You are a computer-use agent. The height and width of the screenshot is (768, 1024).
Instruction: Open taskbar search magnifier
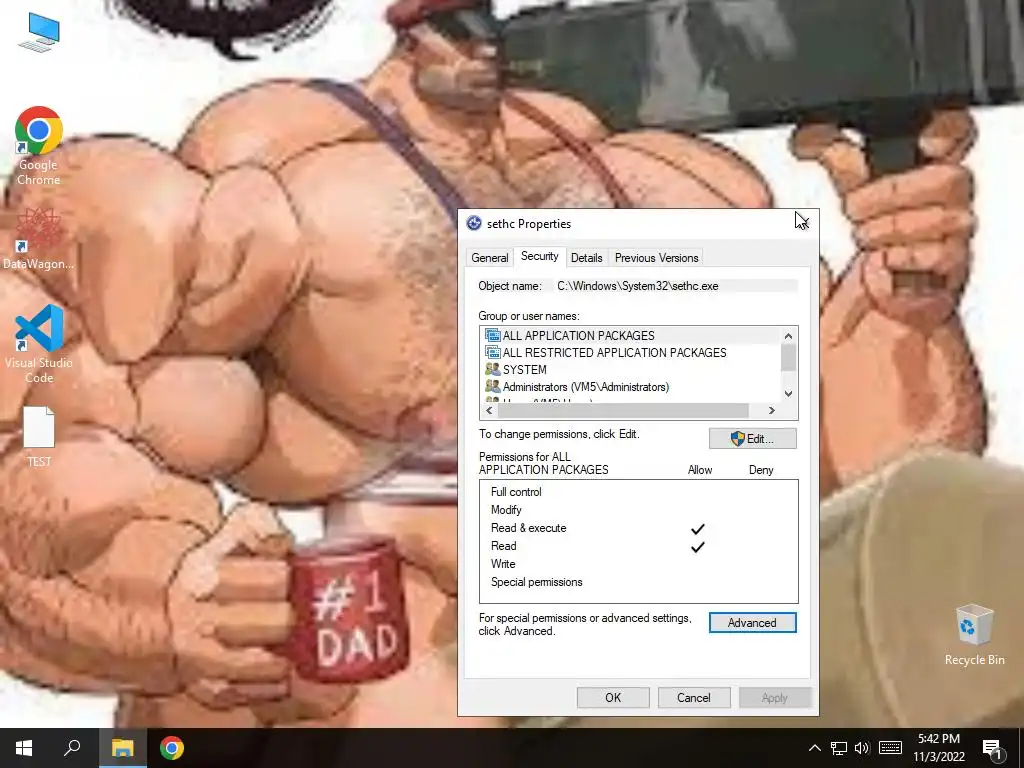[x=72, y=748]
